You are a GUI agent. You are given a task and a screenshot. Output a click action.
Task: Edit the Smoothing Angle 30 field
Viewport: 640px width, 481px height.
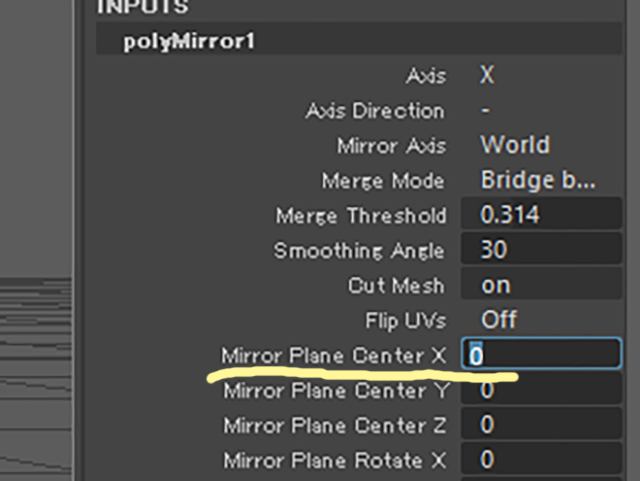coord(542,248)
